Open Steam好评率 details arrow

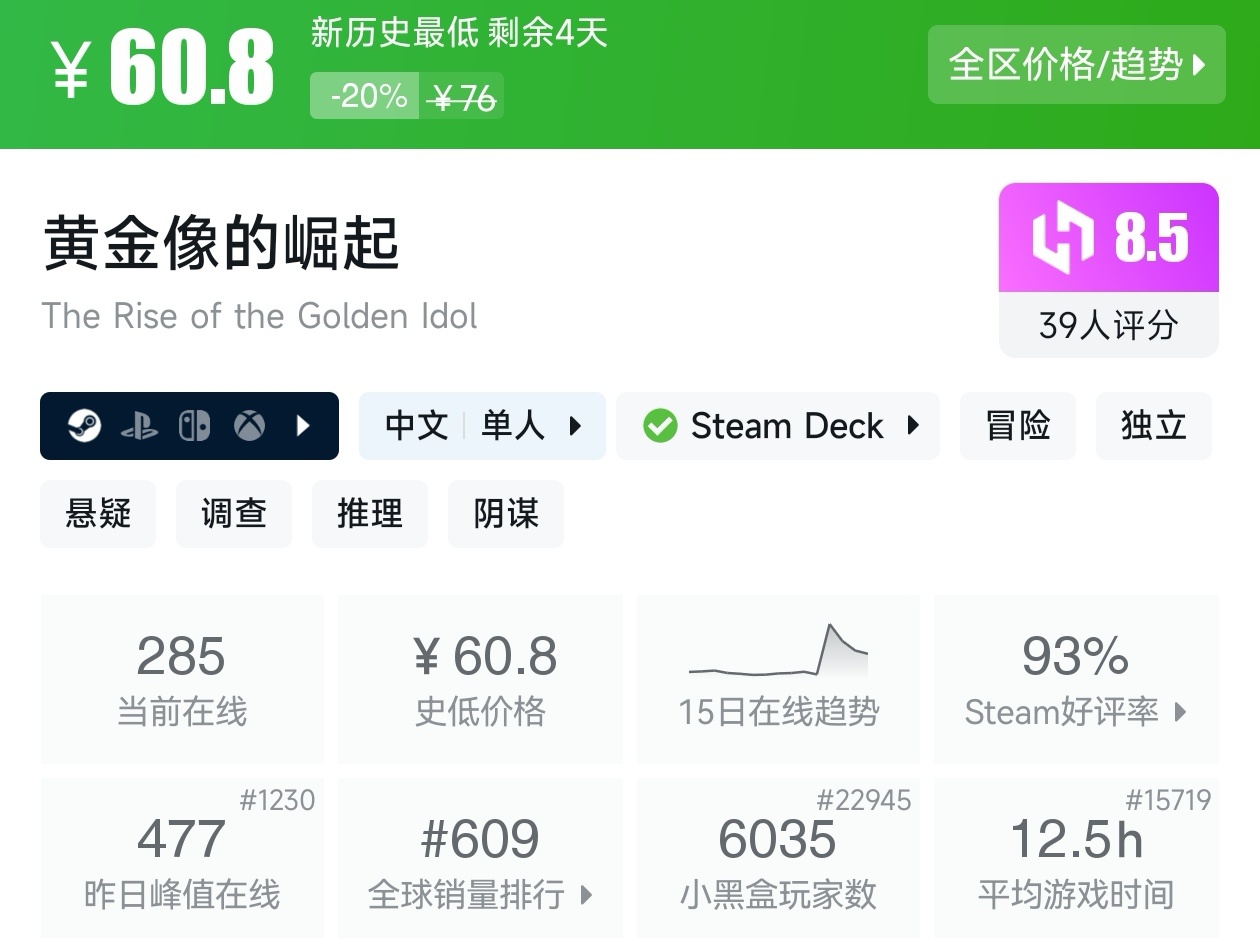pyautogui.click(x=1181, y=712)
